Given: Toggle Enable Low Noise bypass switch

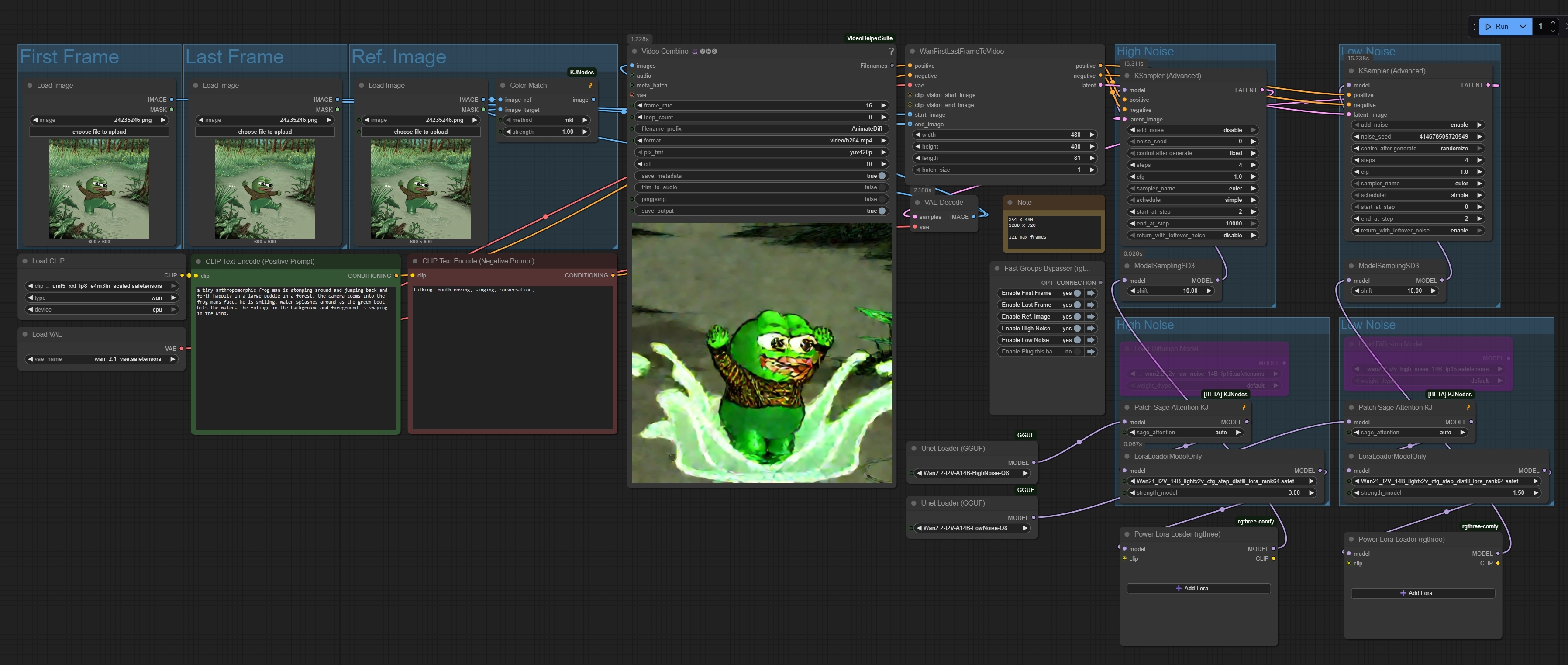Looking at the screenshot, I should pos(1077,340).
